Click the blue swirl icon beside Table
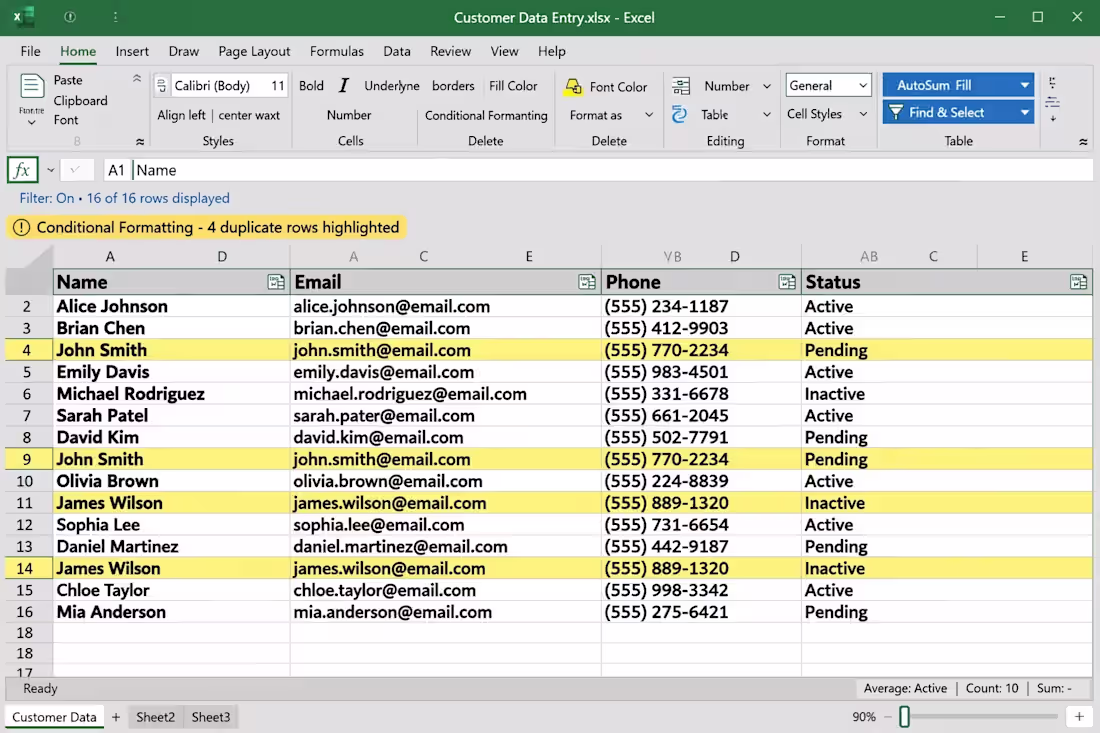Image resolution: width=1100 pixels, height=733 pixels. 679,114
